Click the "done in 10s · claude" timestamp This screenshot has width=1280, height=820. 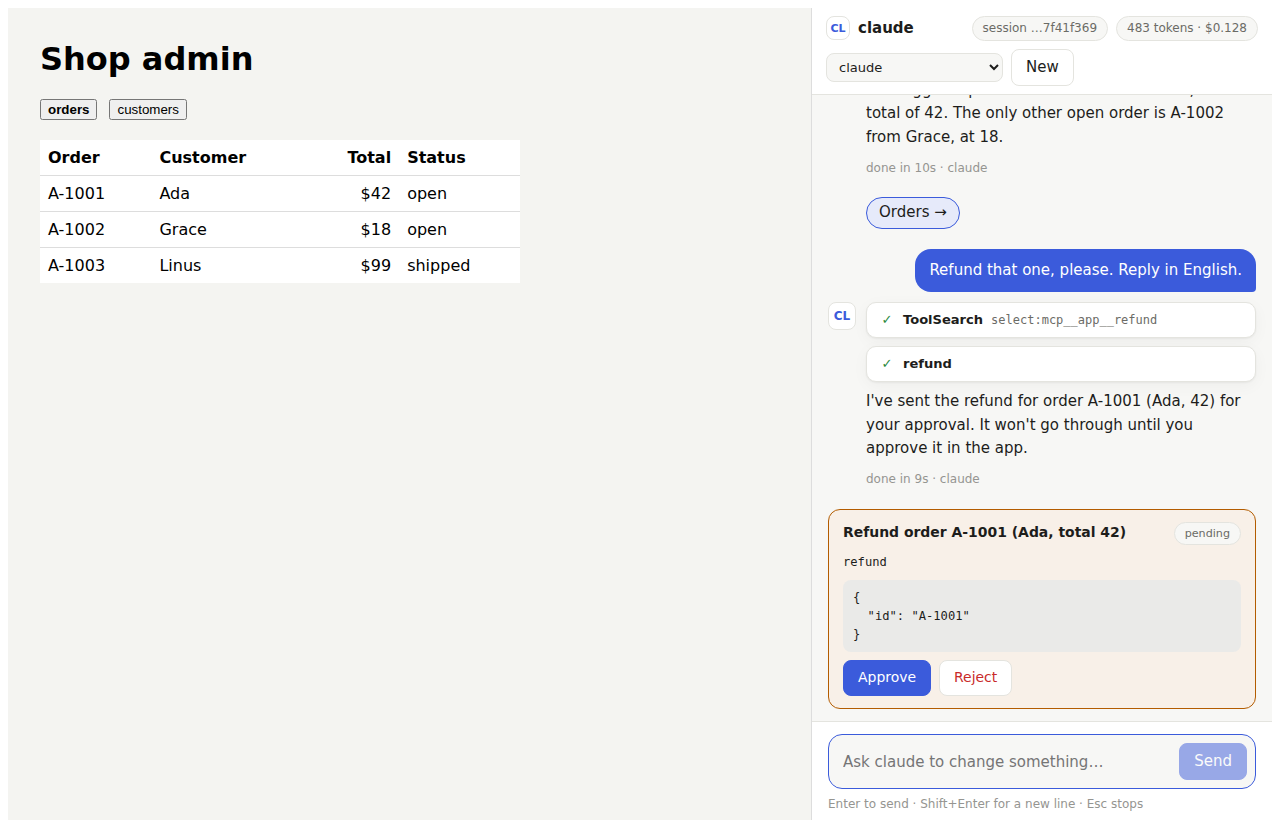tap(926, 168)
